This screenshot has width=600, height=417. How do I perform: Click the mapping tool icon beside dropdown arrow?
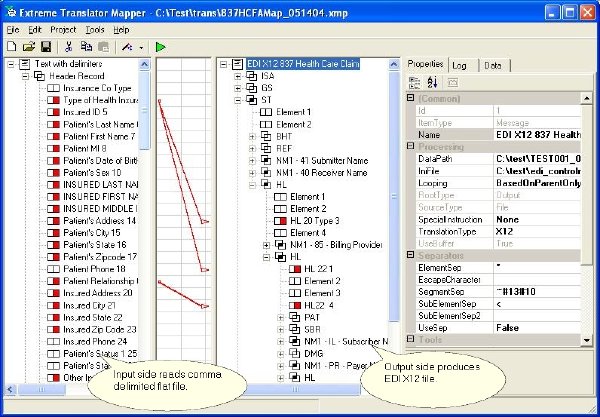[127, 47]
